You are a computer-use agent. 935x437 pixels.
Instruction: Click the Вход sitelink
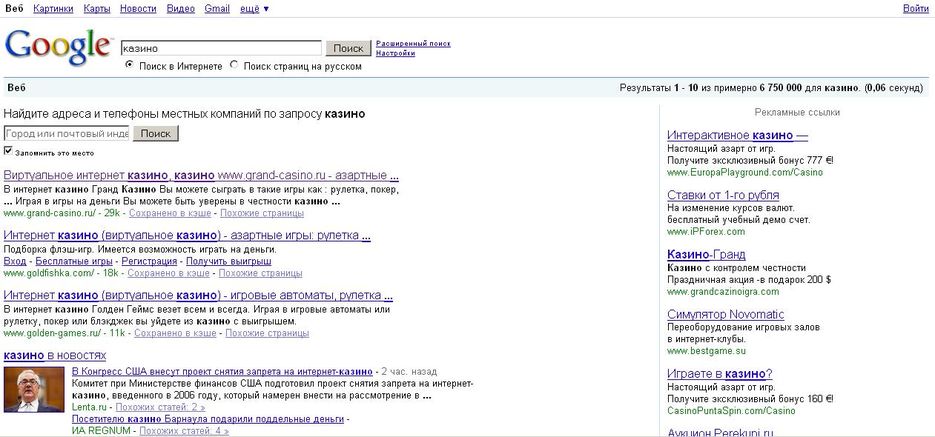point(15,261)
